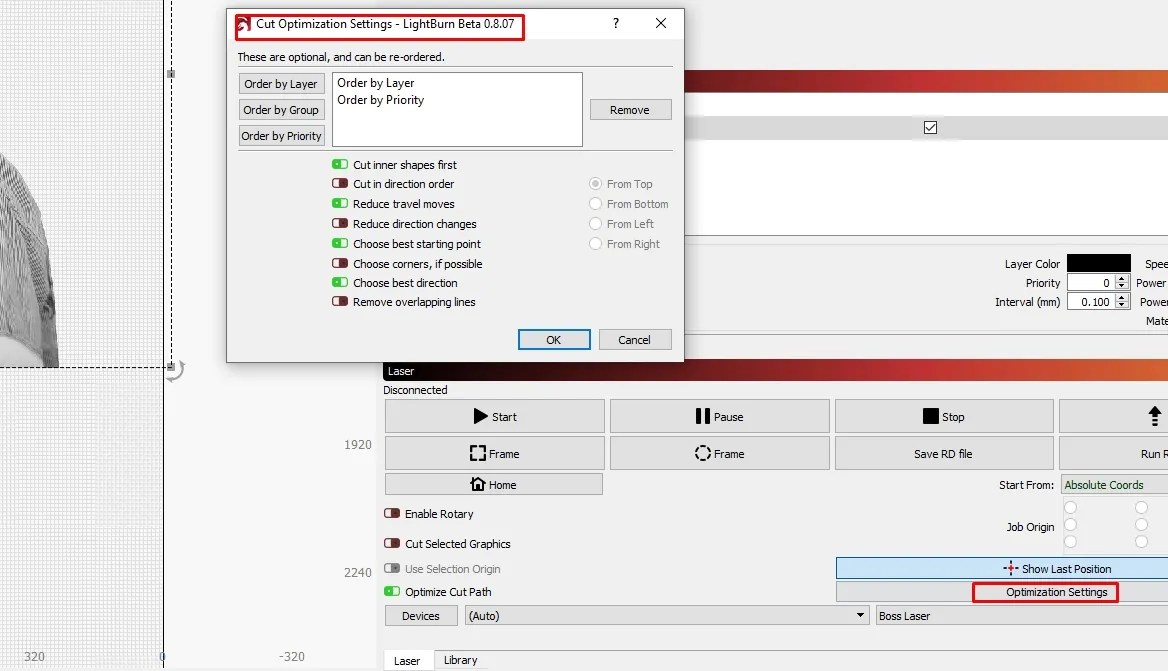The height and width of the screenshot is (671, 1168).
Task: Click the Order by Layer button
Action: (x=281, y=83)
